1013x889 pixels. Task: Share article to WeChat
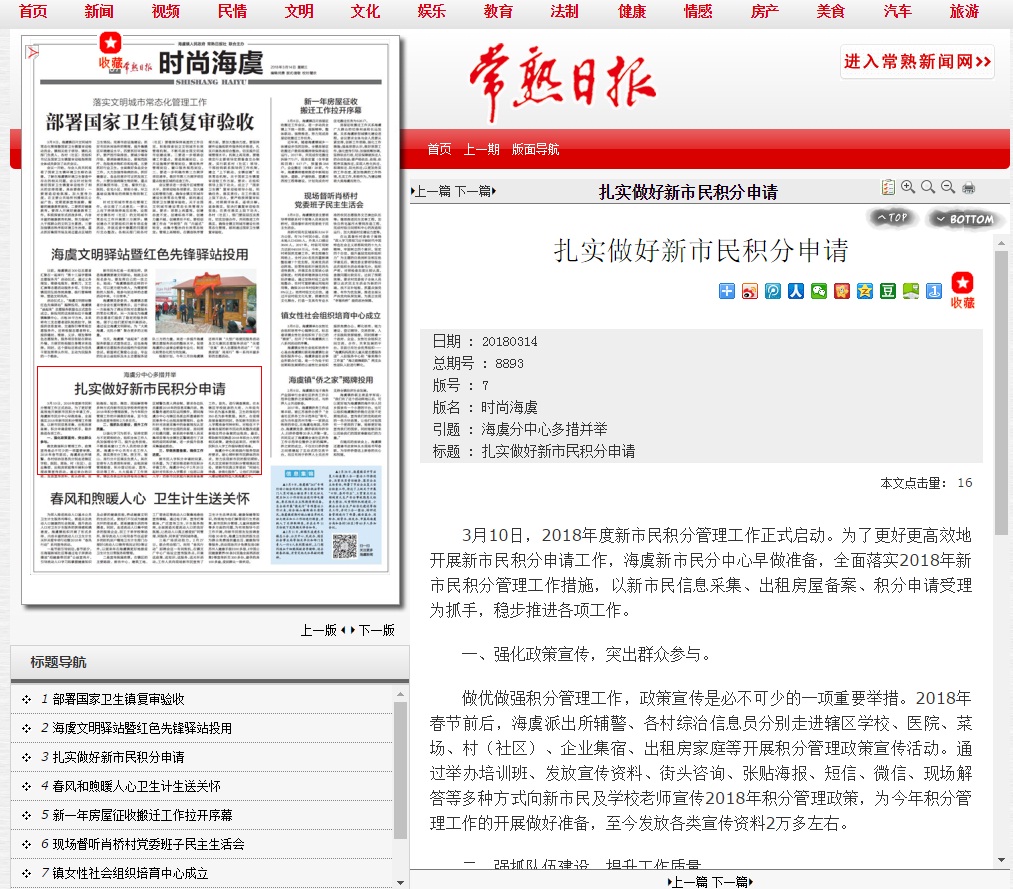[819, 291]
